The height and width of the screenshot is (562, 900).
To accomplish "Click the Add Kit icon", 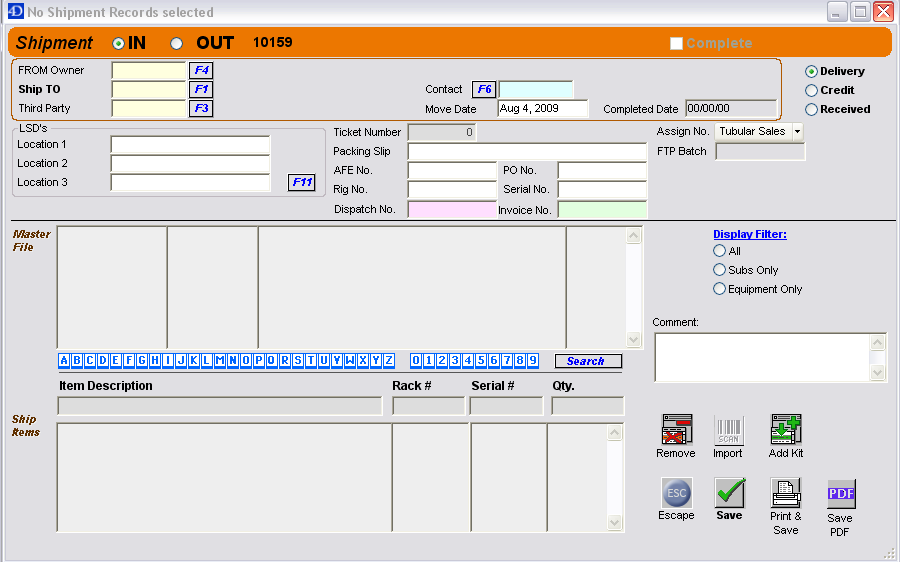I will click(786, 430).
